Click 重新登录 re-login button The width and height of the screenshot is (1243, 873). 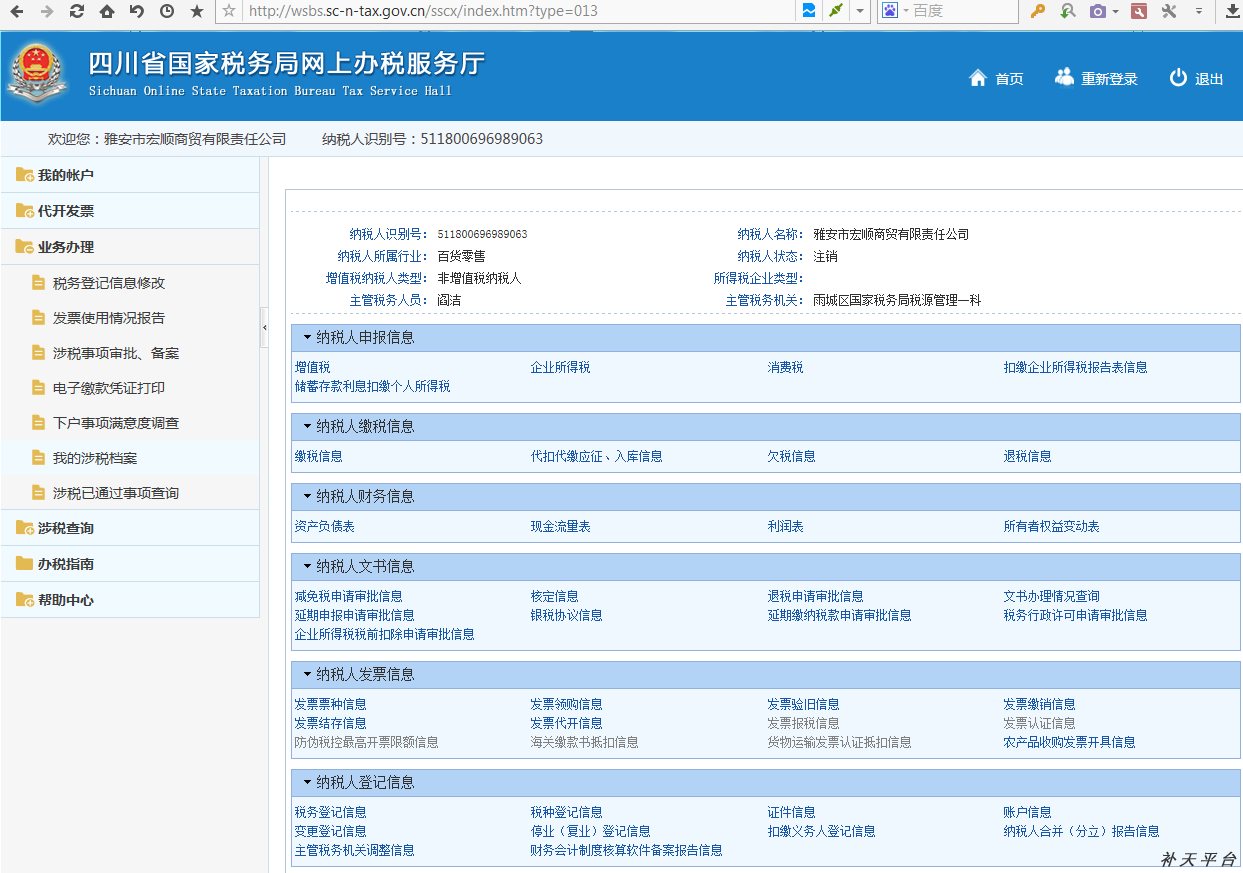point(1096,79)
